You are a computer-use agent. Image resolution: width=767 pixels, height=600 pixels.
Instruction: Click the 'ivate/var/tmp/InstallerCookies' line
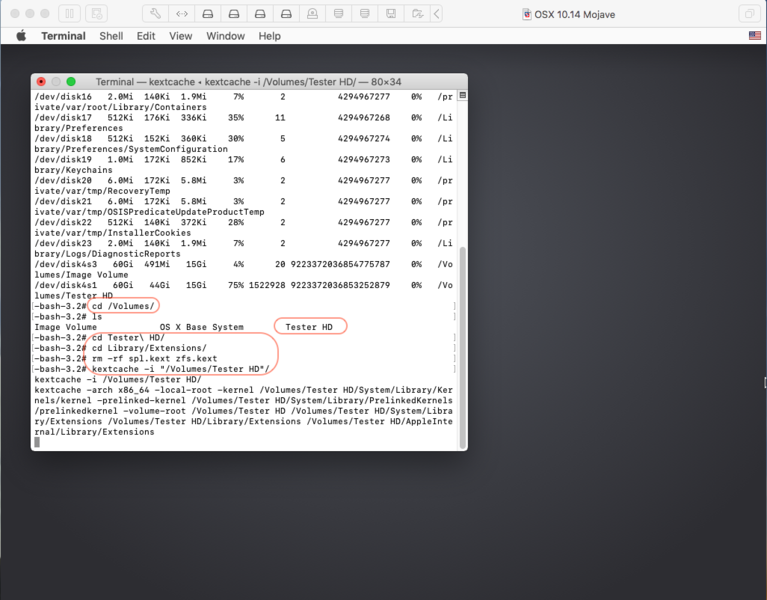coord(113,233)
